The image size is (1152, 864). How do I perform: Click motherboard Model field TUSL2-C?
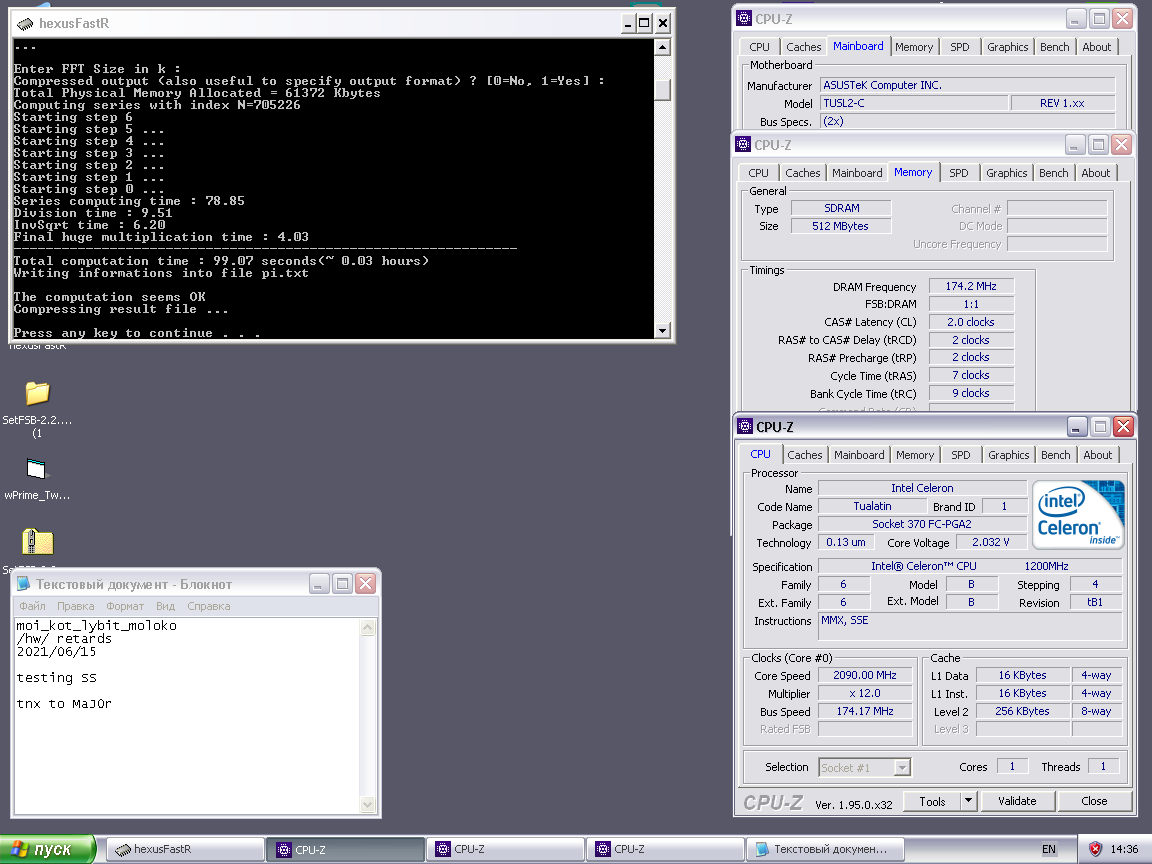click(x=913, y=104)
